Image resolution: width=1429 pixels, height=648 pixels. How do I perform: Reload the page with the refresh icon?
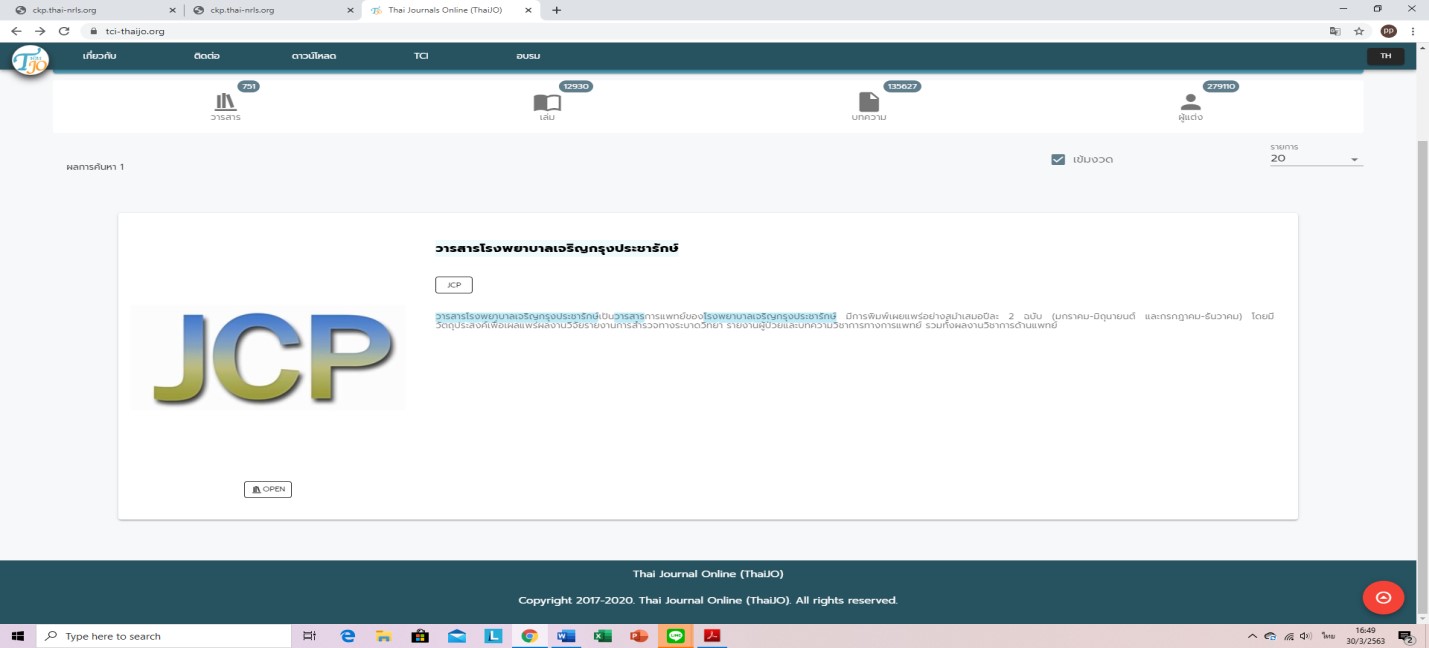[x=64, y=31]
